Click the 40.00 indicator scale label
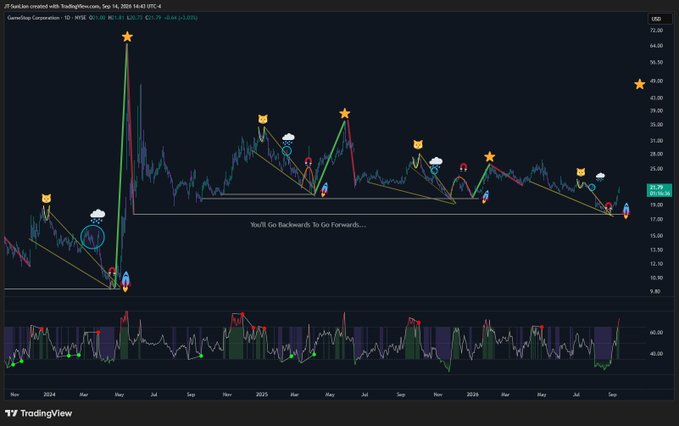The height and width of the screenshot is (426, 679). click(x=656, y=354)
